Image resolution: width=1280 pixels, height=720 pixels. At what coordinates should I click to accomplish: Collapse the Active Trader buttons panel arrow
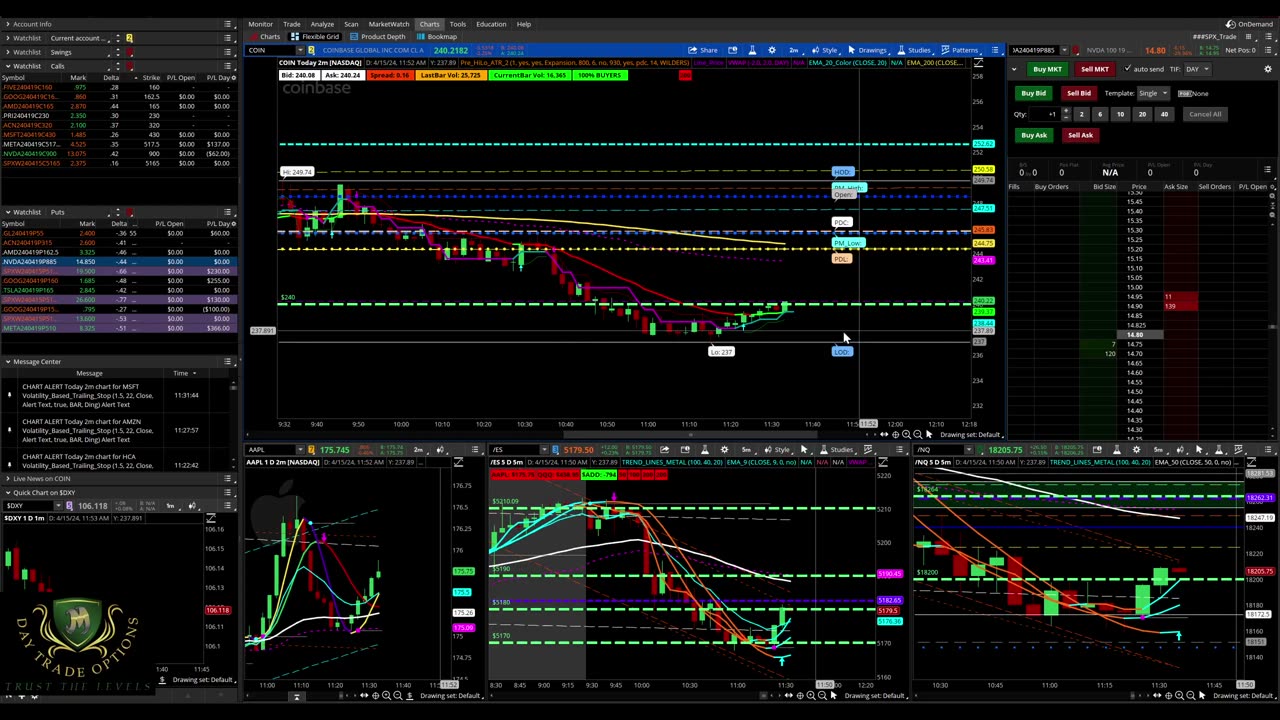(1014, 69)
